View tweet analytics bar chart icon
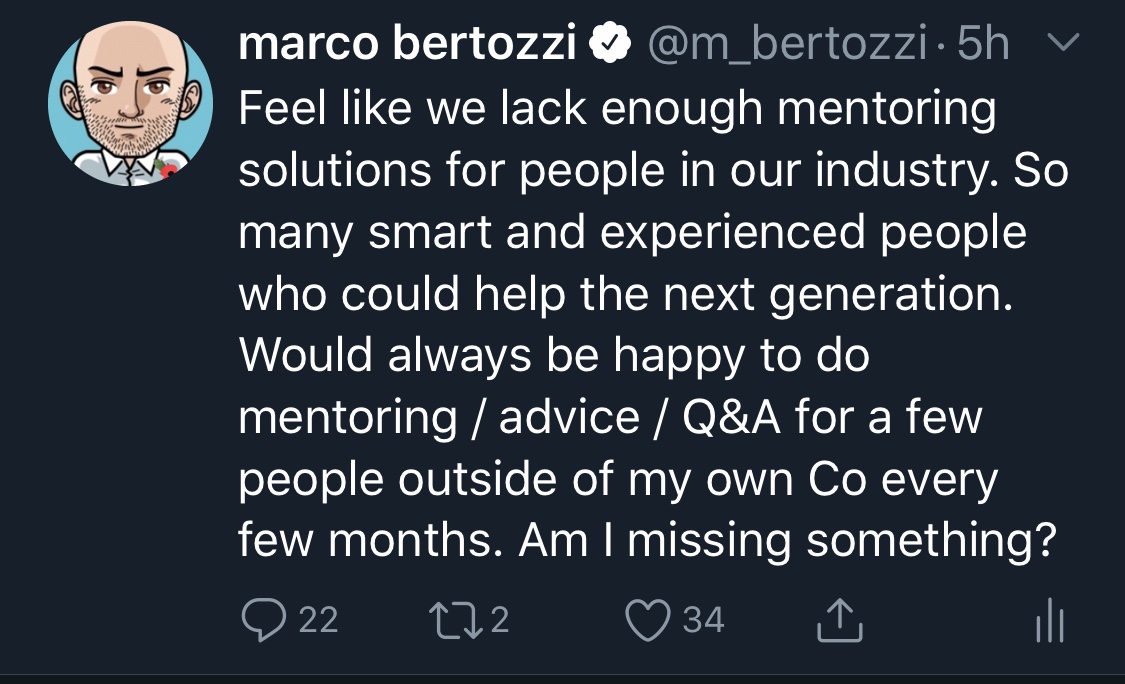The height and width of the screenshot is (684, 1125). pos(1050,622)
